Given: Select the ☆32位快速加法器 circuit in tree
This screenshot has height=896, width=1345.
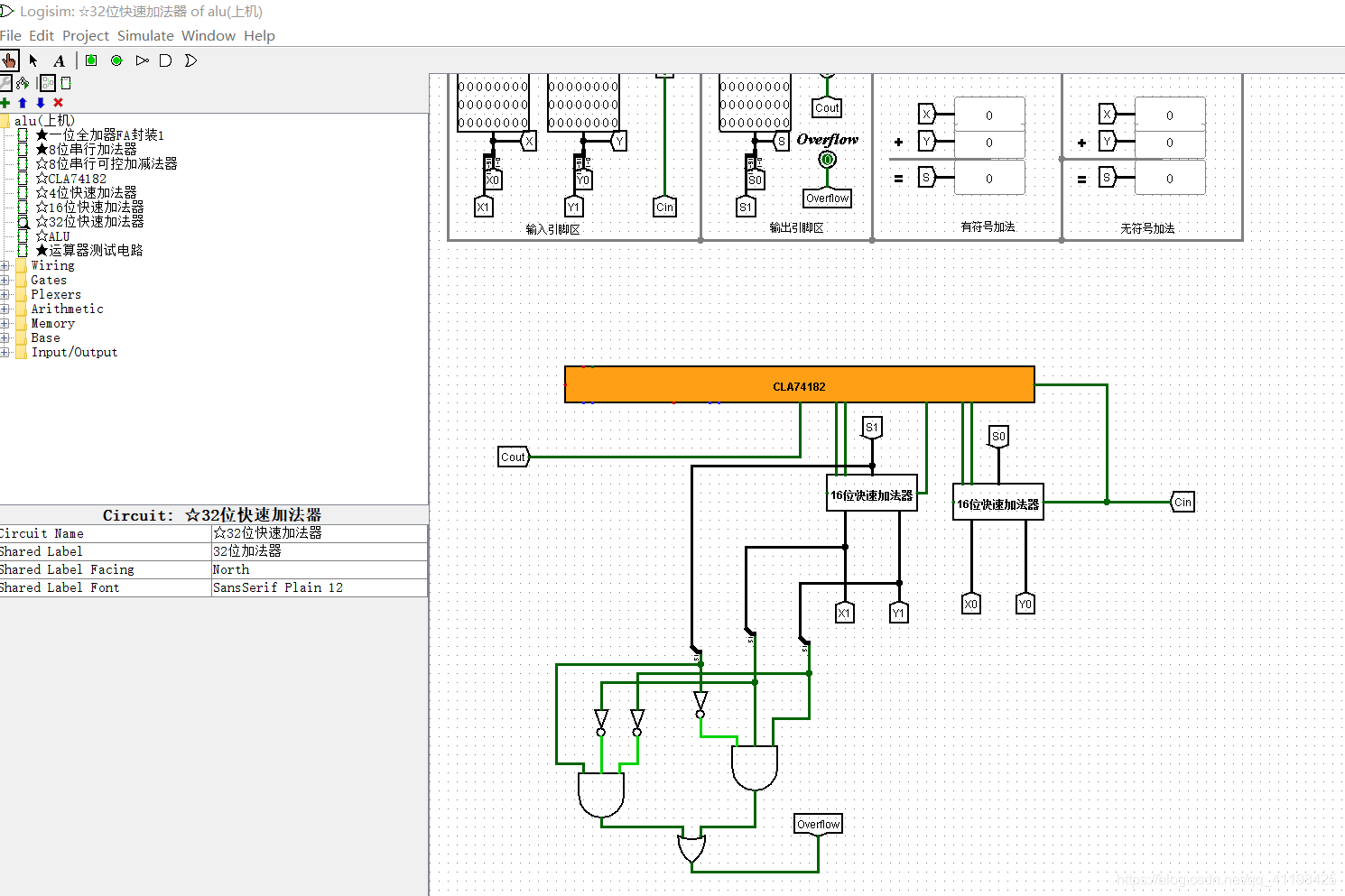Looking at the screenshot, I should 89,222.
